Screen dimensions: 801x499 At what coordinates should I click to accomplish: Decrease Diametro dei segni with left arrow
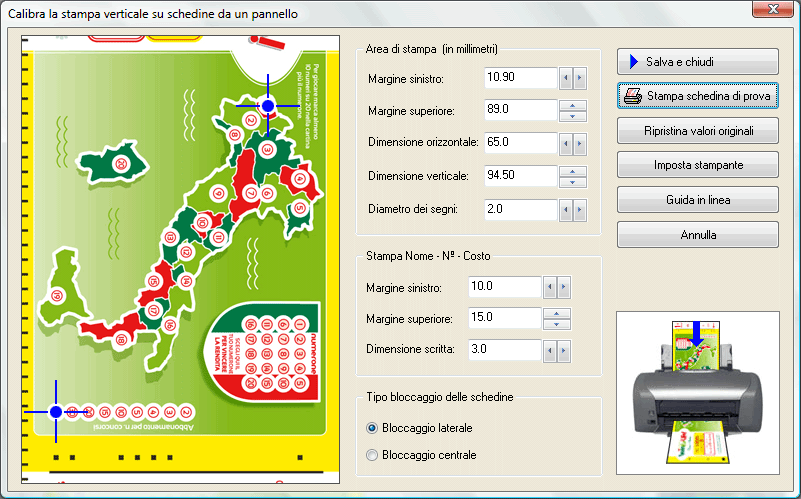pos(566,210)
